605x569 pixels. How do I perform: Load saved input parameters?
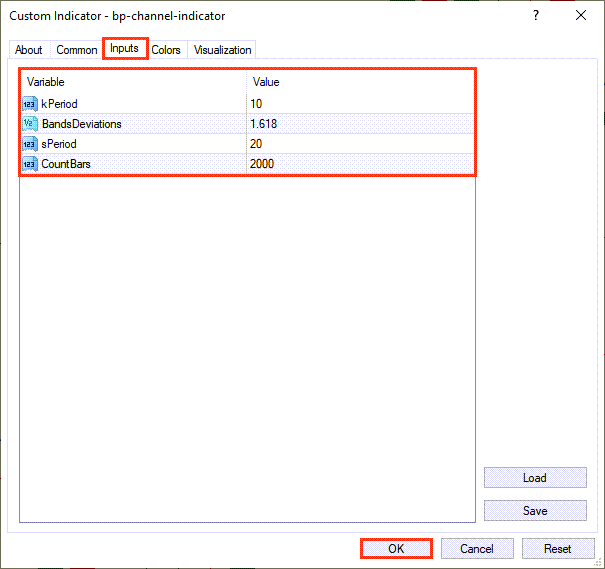[x=534, y=478]
